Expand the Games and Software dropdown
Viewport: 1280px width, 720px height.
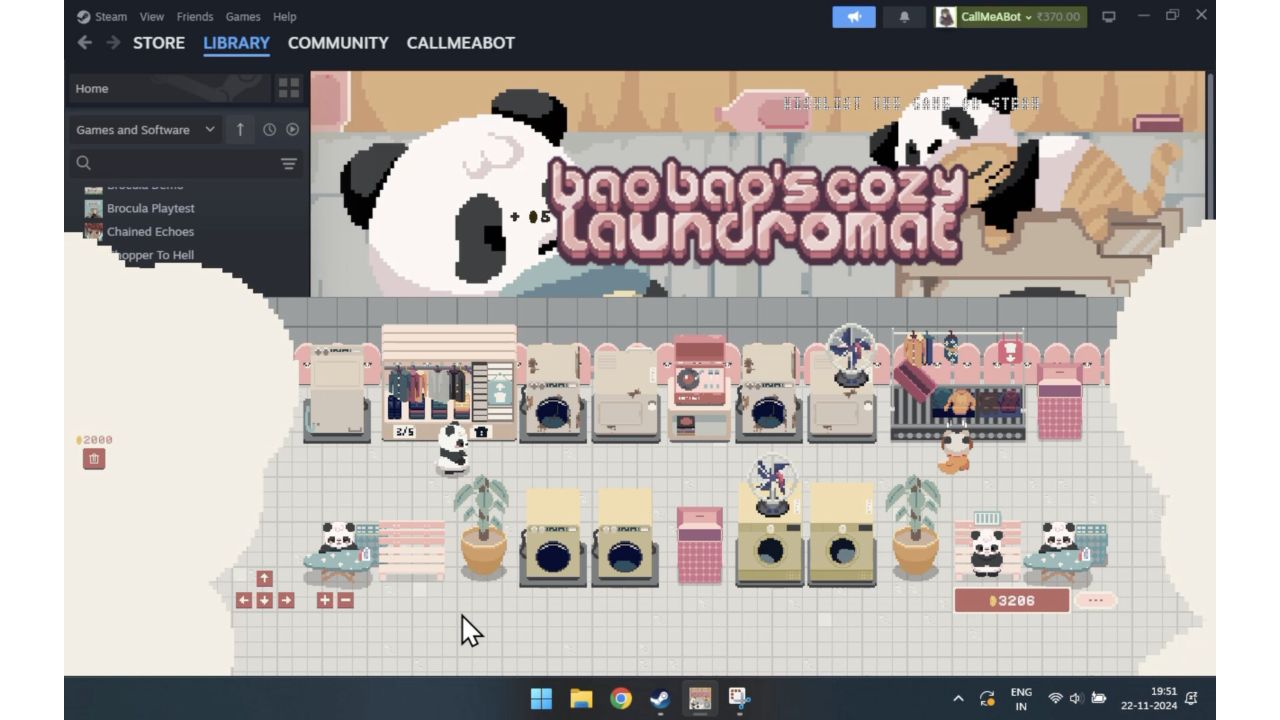click(x=145, y=130)
